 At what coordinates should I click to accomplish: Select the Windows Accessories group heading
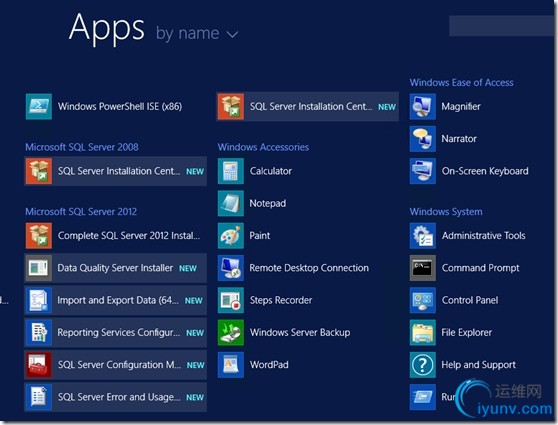pos(263,147)
